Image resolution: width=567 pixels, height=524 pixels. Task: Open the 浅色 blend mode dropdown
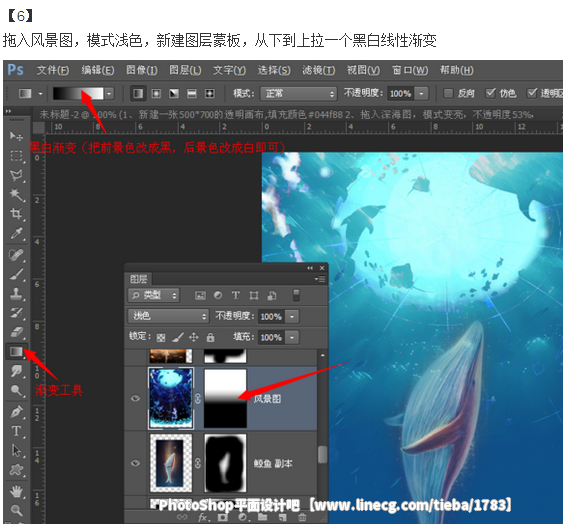tap(169, 316)
